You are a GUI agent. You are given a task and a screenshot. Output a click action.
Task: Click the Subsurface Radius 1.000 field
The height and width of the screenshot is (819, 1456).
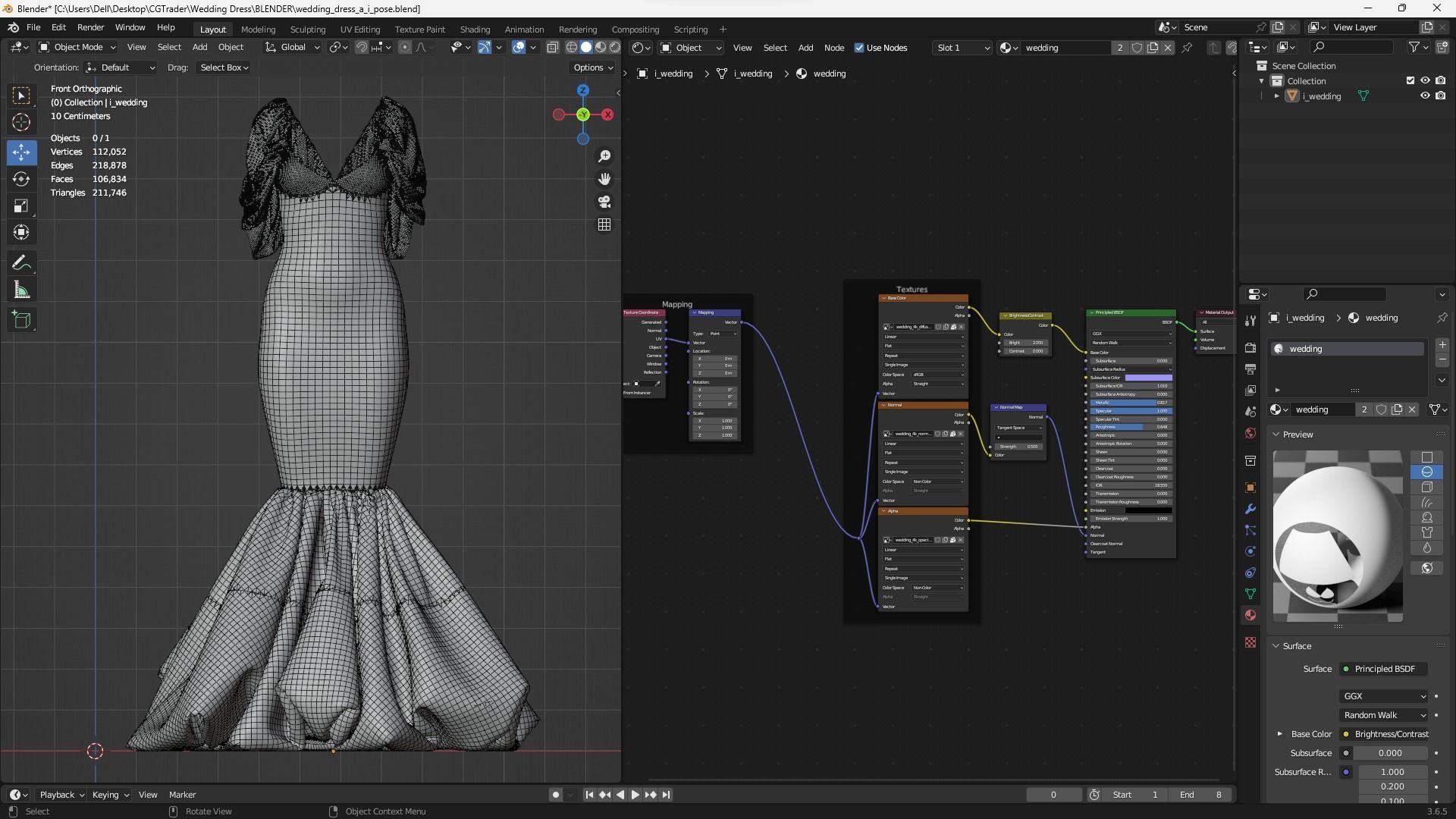1392,772
